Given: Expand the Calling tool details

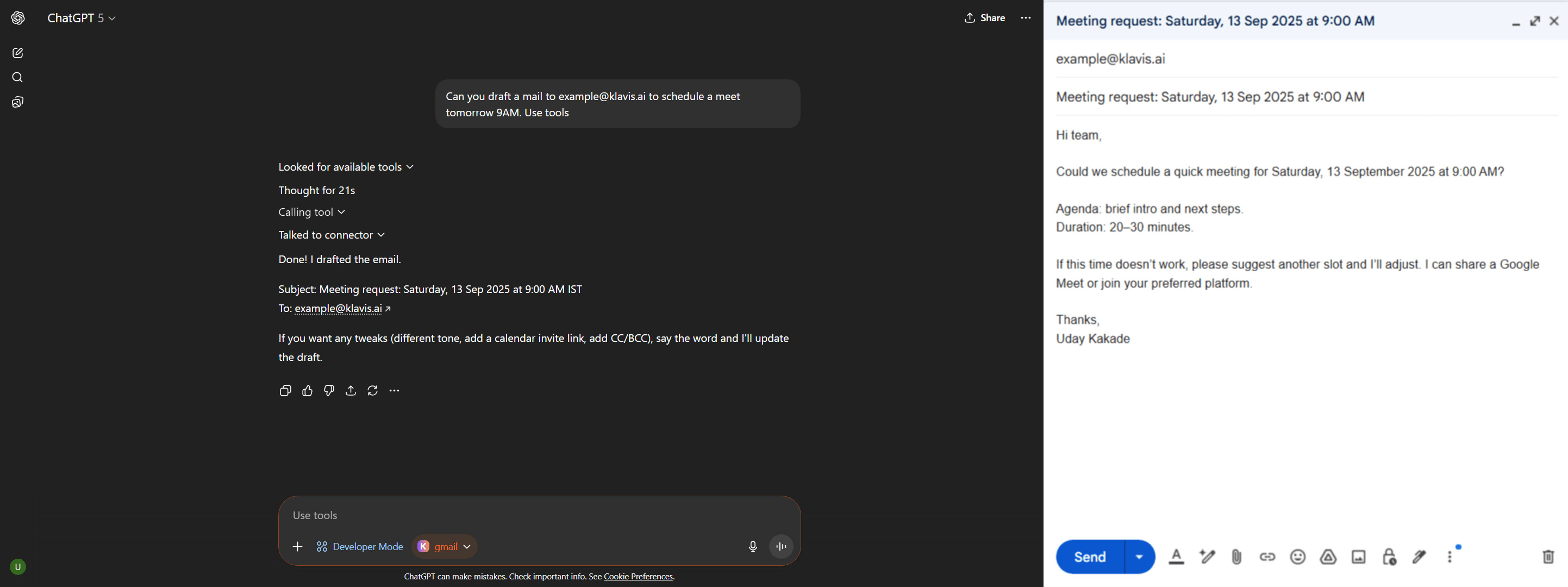Looking at the screenshot, I should coord(311,212).
